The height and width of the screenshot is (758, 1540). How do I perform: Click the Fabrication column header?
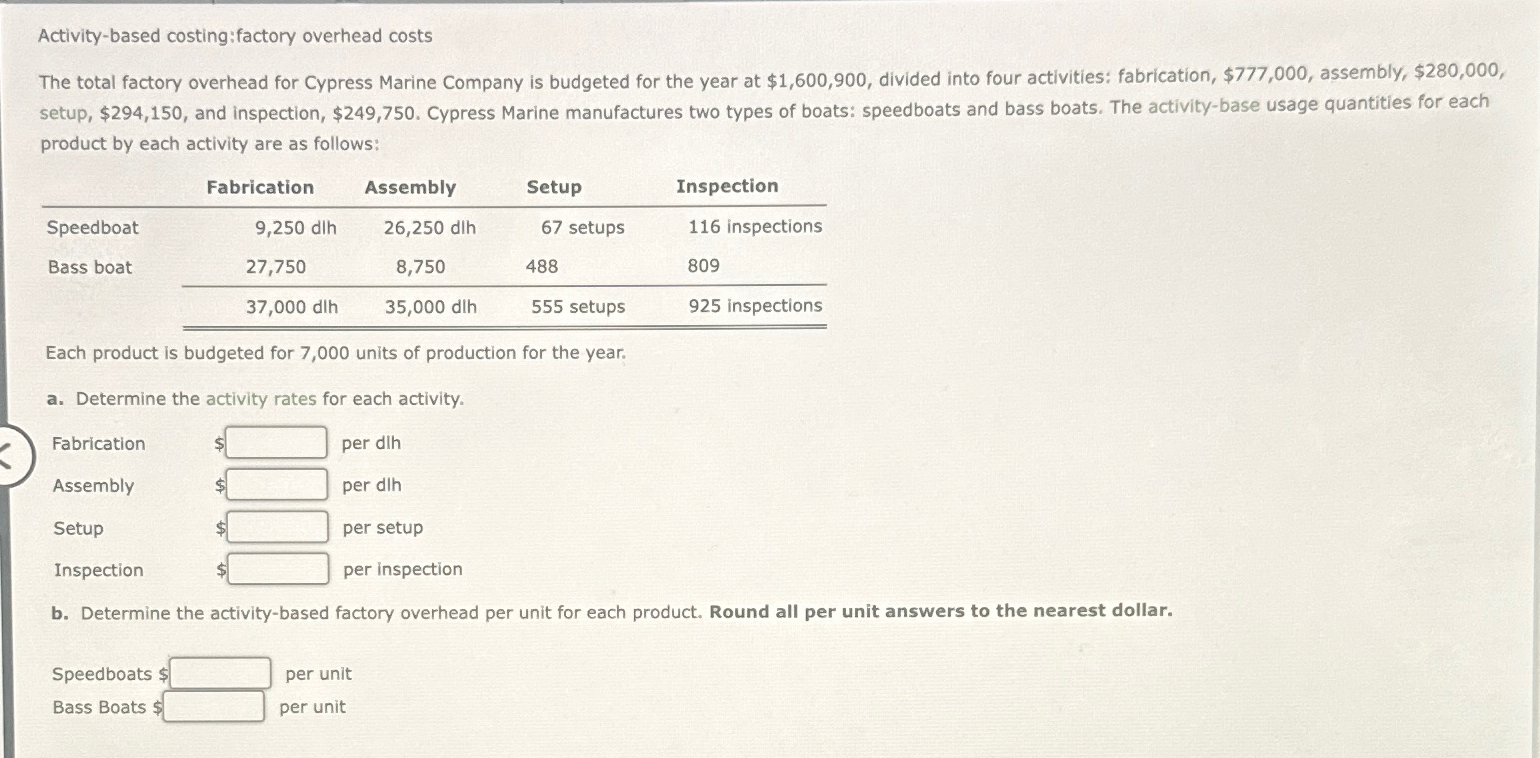(260, 187)
